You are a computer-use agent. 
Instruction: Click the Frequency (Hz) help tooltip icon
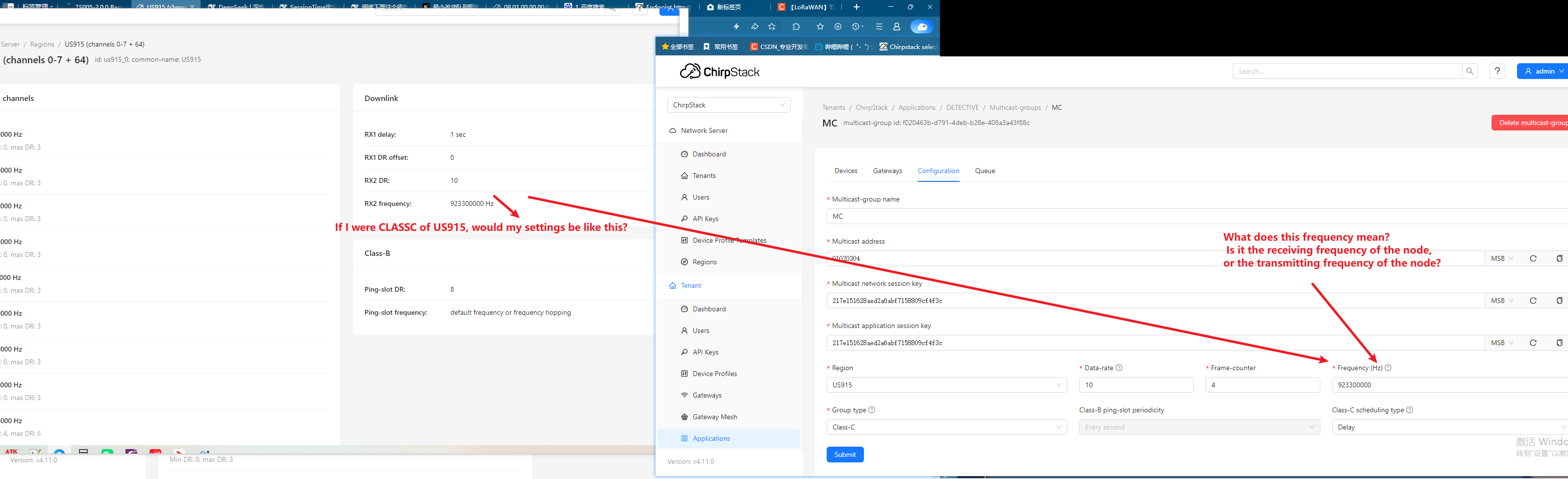pyautogui.click(x=1388, y=368)
